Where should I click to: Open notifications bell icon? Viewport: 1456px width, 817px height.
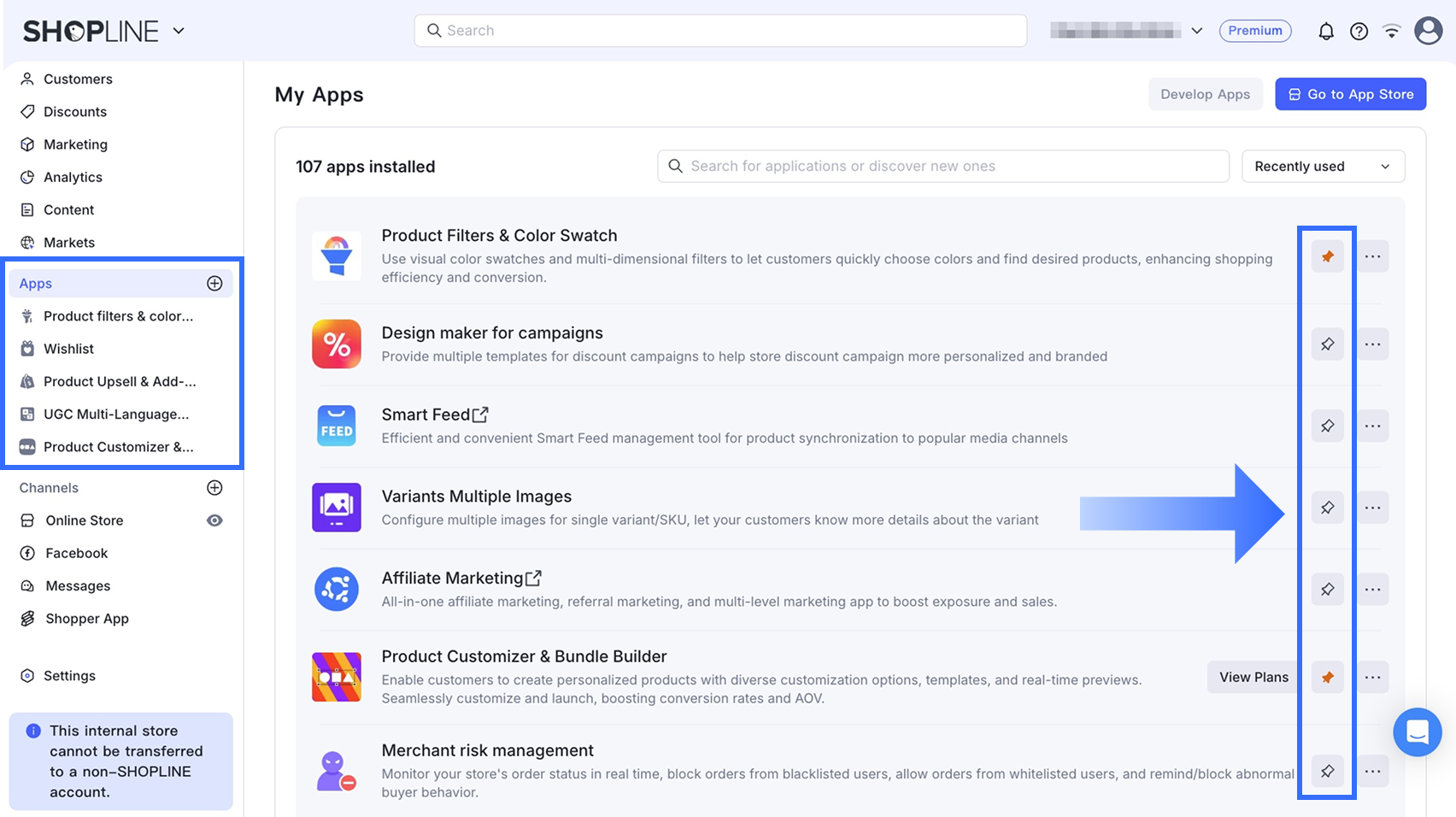[x=1325, y=32]
